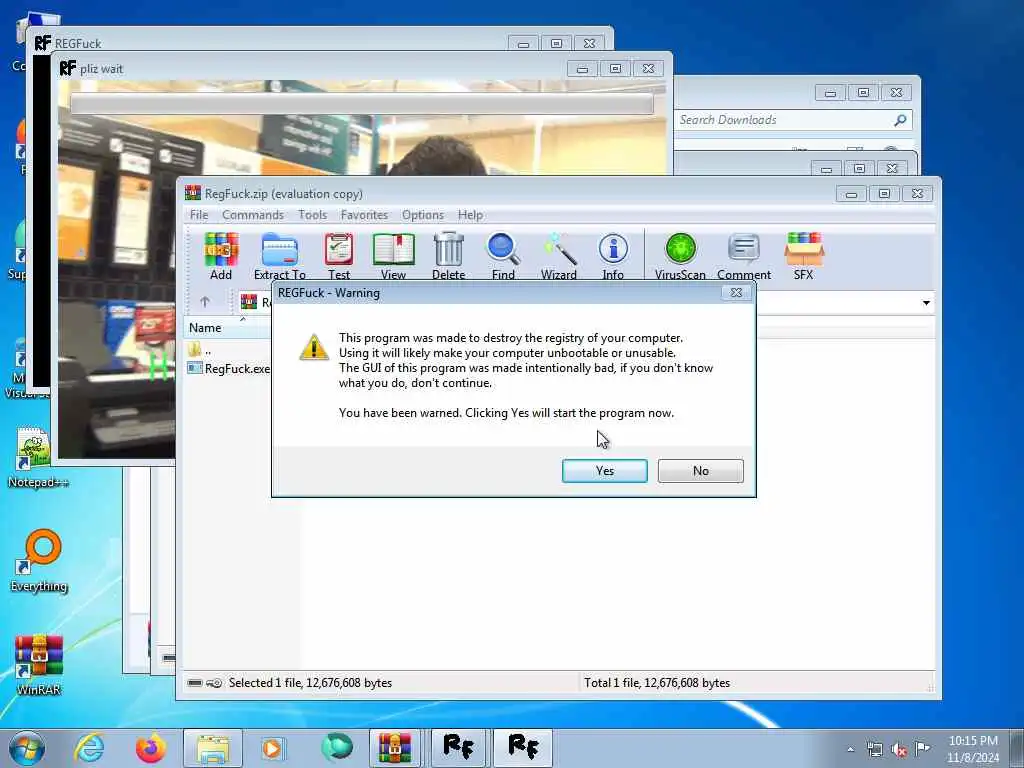Click the status bar disk icon in WinRAR
Image resolution: width=1024 pixels, height=768 pixels.
195,683
